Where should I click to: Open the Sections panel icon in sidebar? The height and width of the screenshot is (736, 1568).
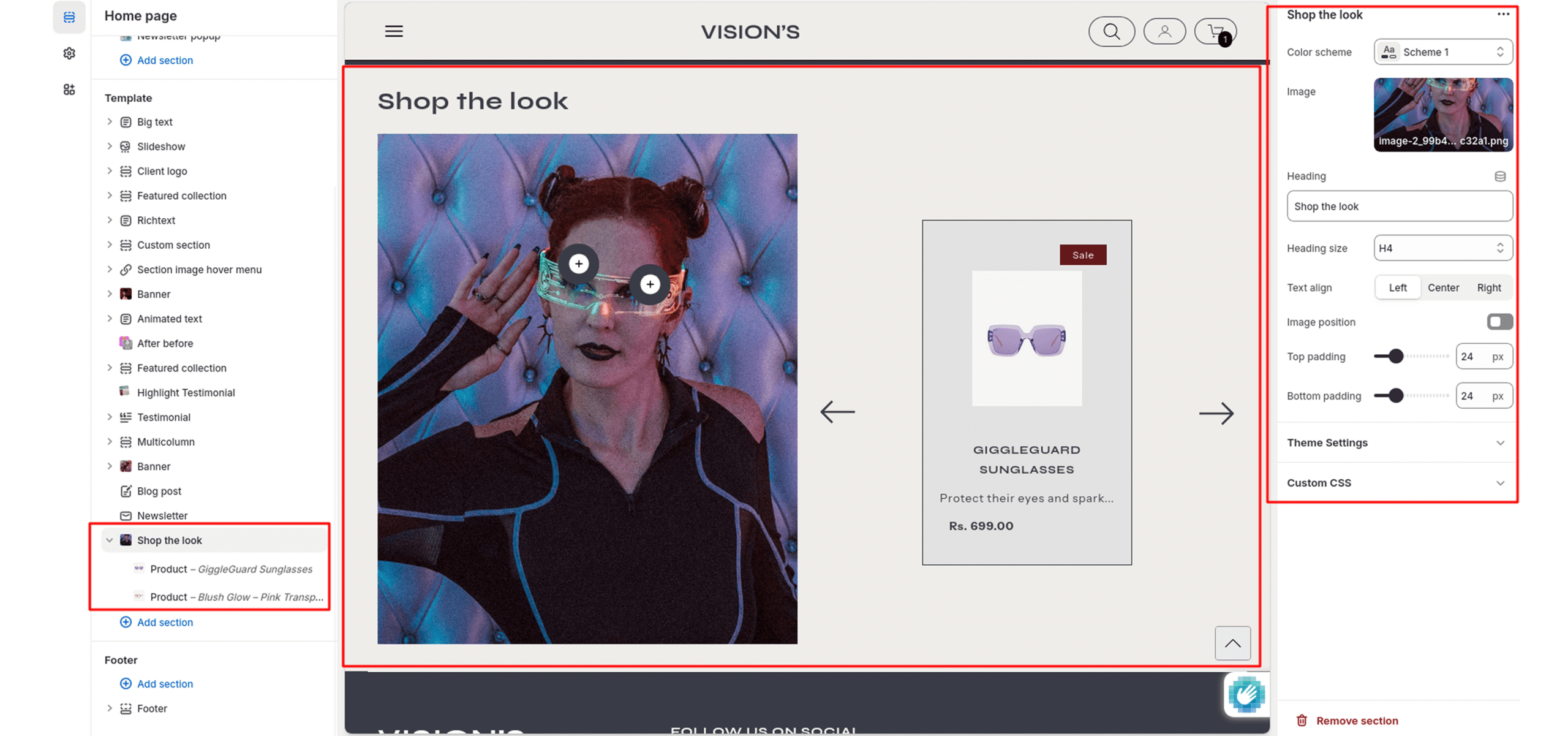tap(69, 17)
